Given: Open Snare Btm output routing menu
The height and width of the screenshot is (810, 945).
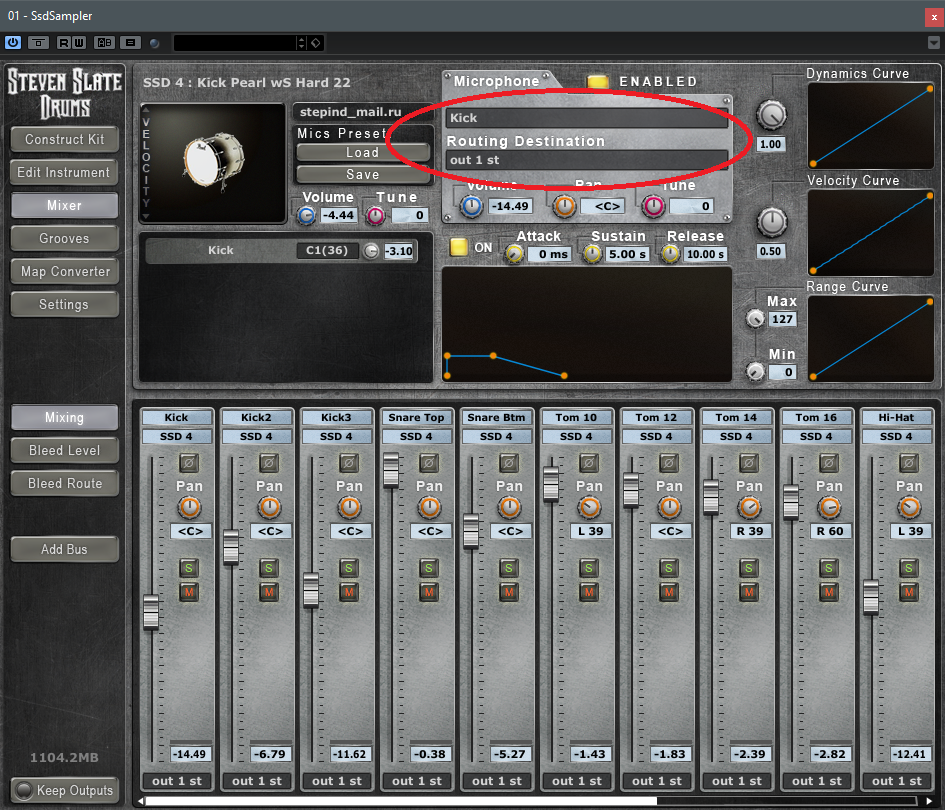Looking at the screenshot, I should point(497,780).
